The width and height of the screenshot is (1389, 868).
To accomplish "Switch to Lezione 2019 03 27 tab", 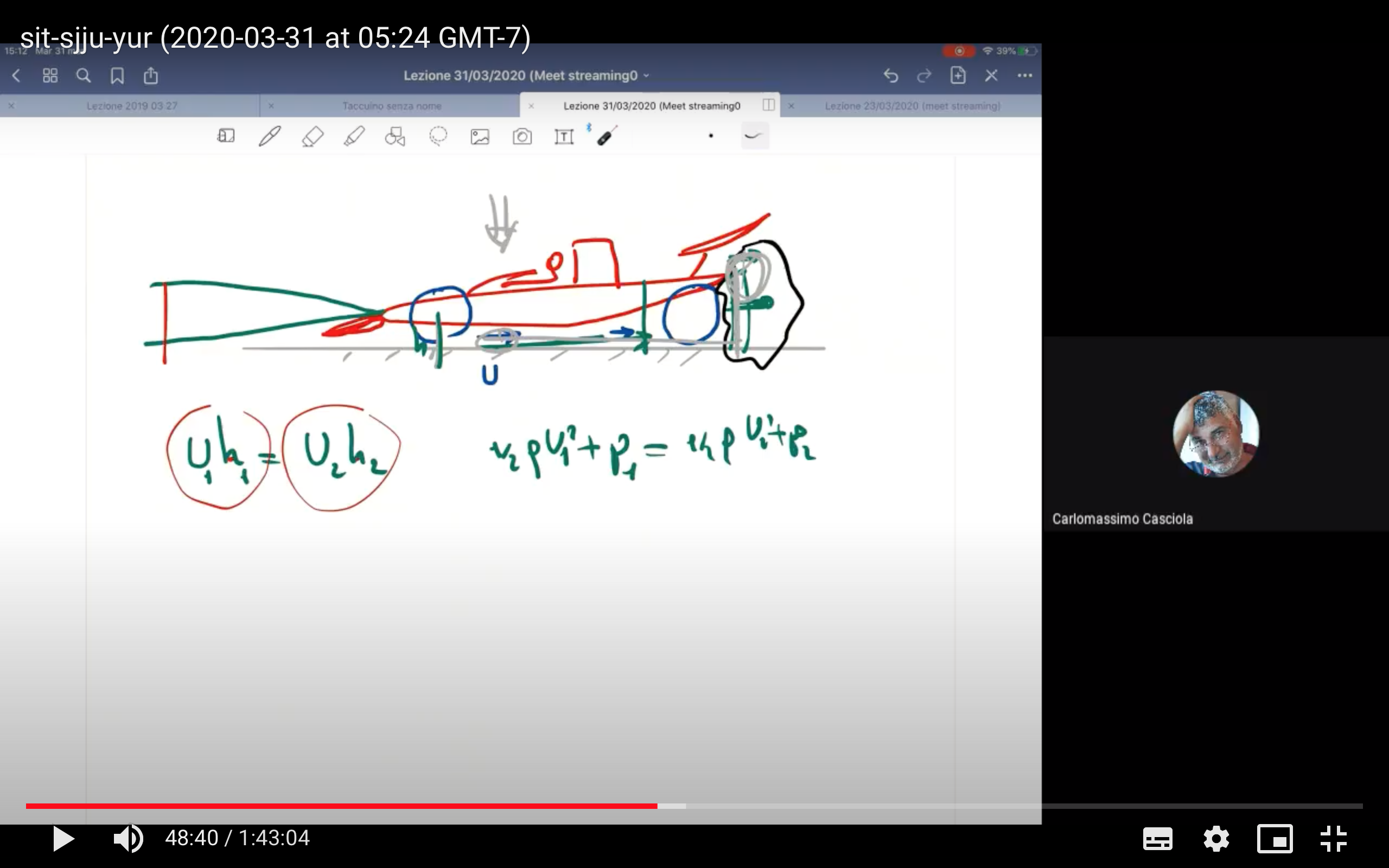I will click(131, 106).
